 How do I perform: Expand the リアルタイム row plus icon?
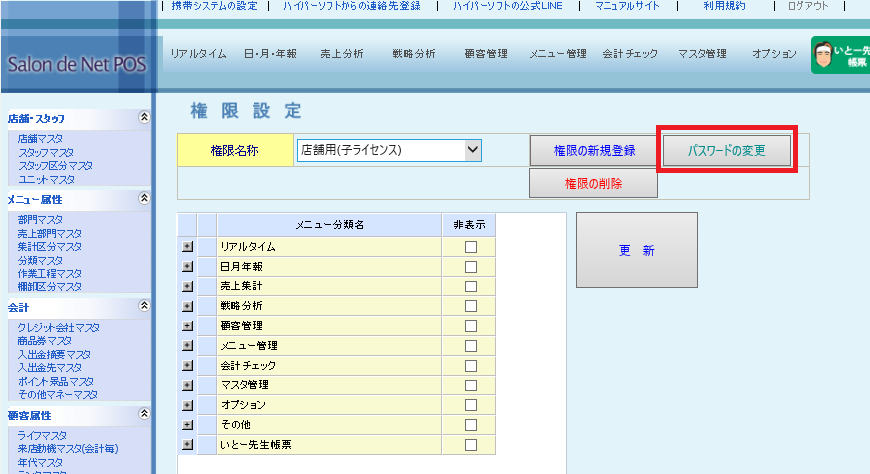pyautogui.click(x=187, y=246)
